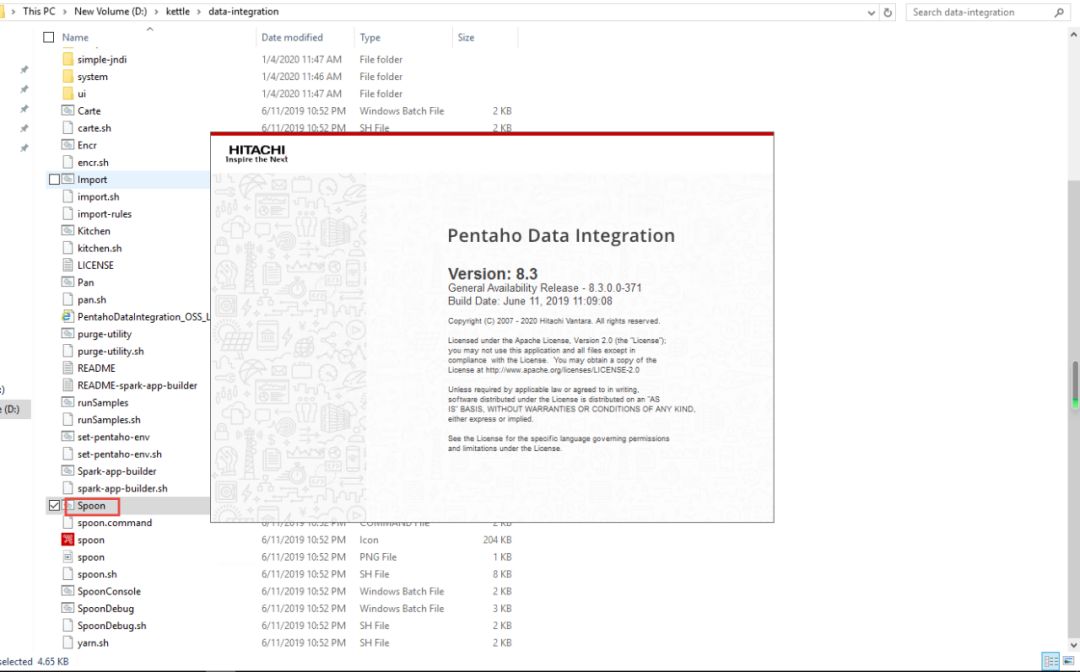1080x672 pixels.
Task: Click the ui folder icon
Action: [x=68, y=94]
